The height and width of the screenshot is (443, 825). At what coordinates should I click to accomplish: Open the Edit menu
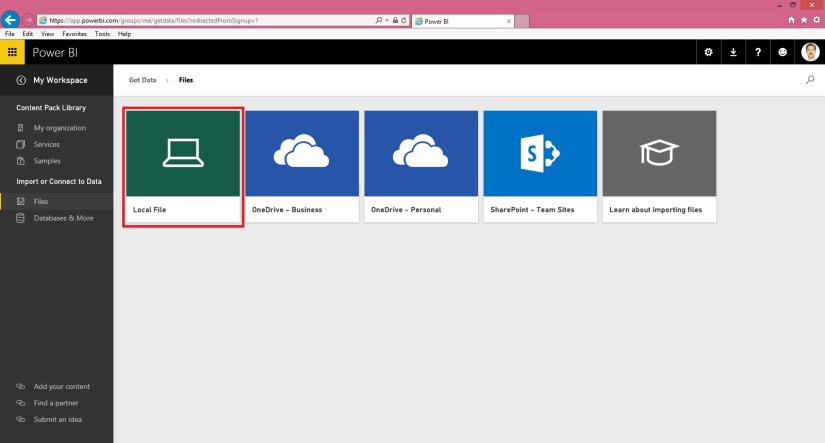[x=27, y=34]
